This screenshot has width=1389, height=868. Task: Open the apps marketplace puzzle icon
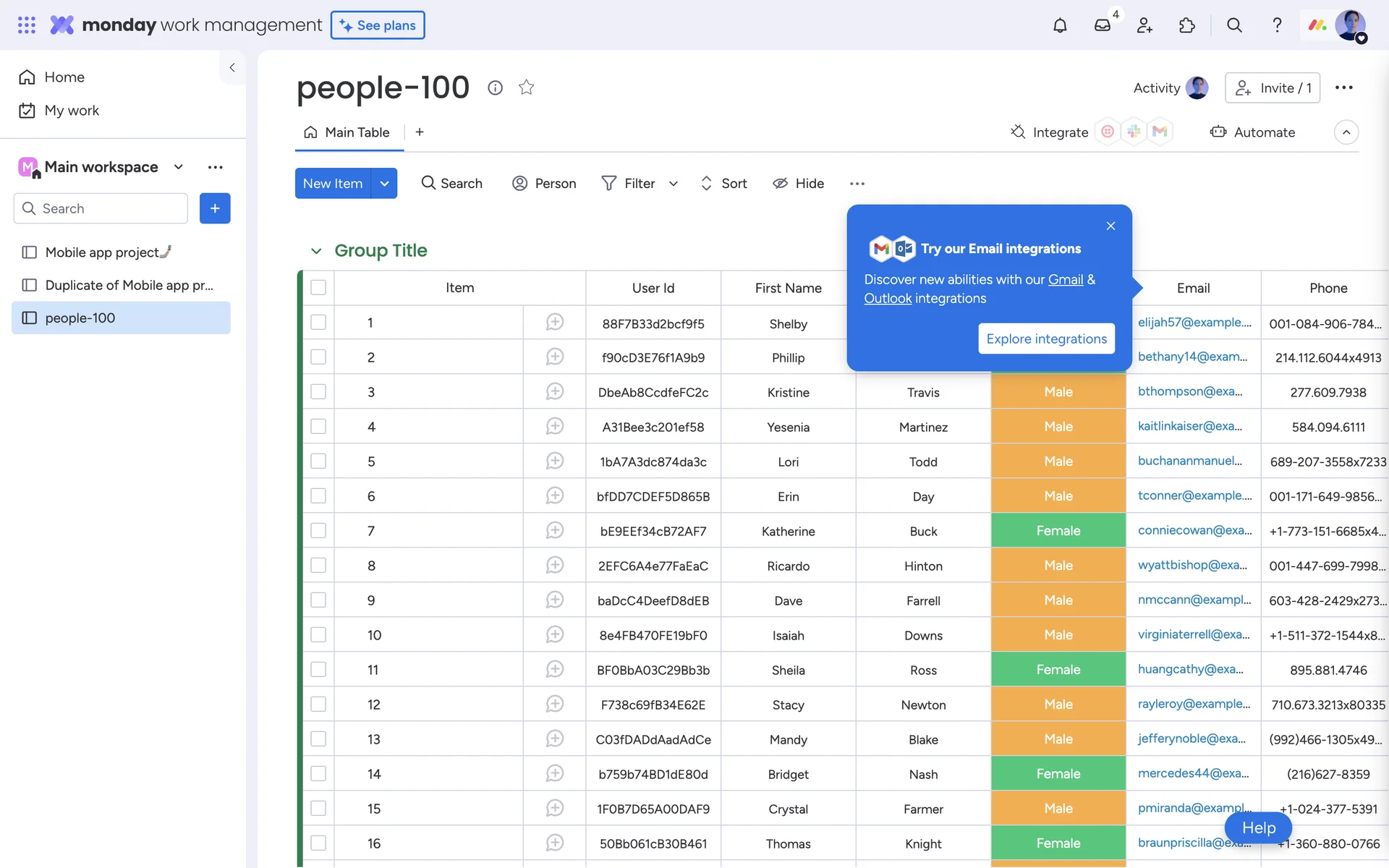1187,25
